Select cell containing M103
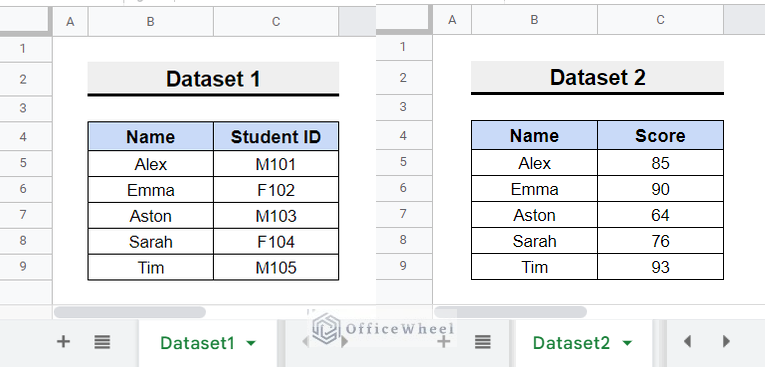Image resolution: width=765 pixels, height=367 pixels. point(276,216)
